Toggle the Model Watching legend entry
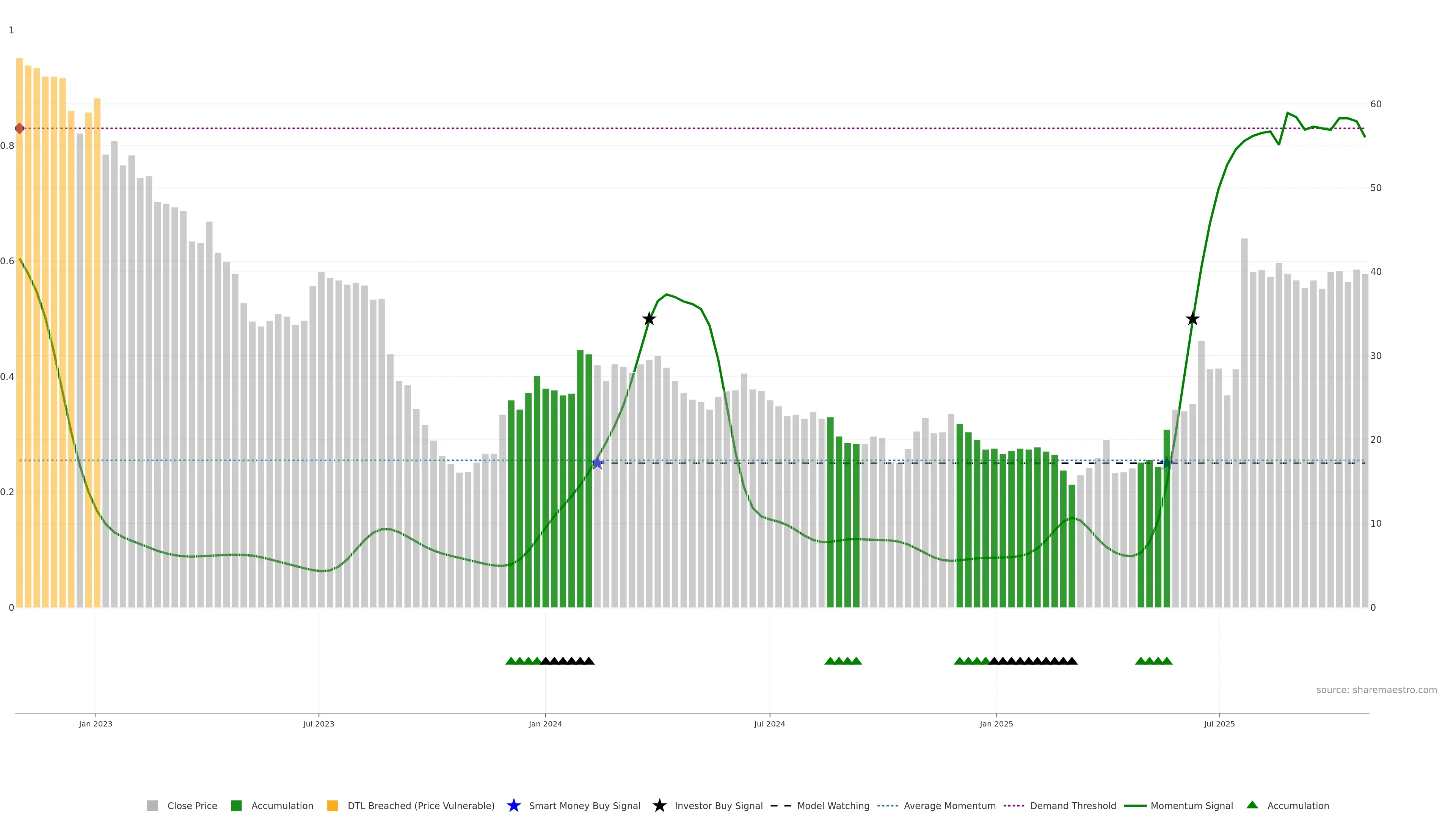The image size is (1456, 819). pyautogui.click(x=833, y=805)
